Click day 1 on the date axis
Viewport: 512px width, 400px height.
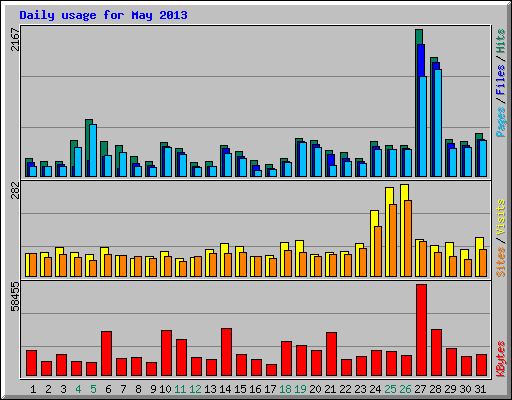click(33, 389)
